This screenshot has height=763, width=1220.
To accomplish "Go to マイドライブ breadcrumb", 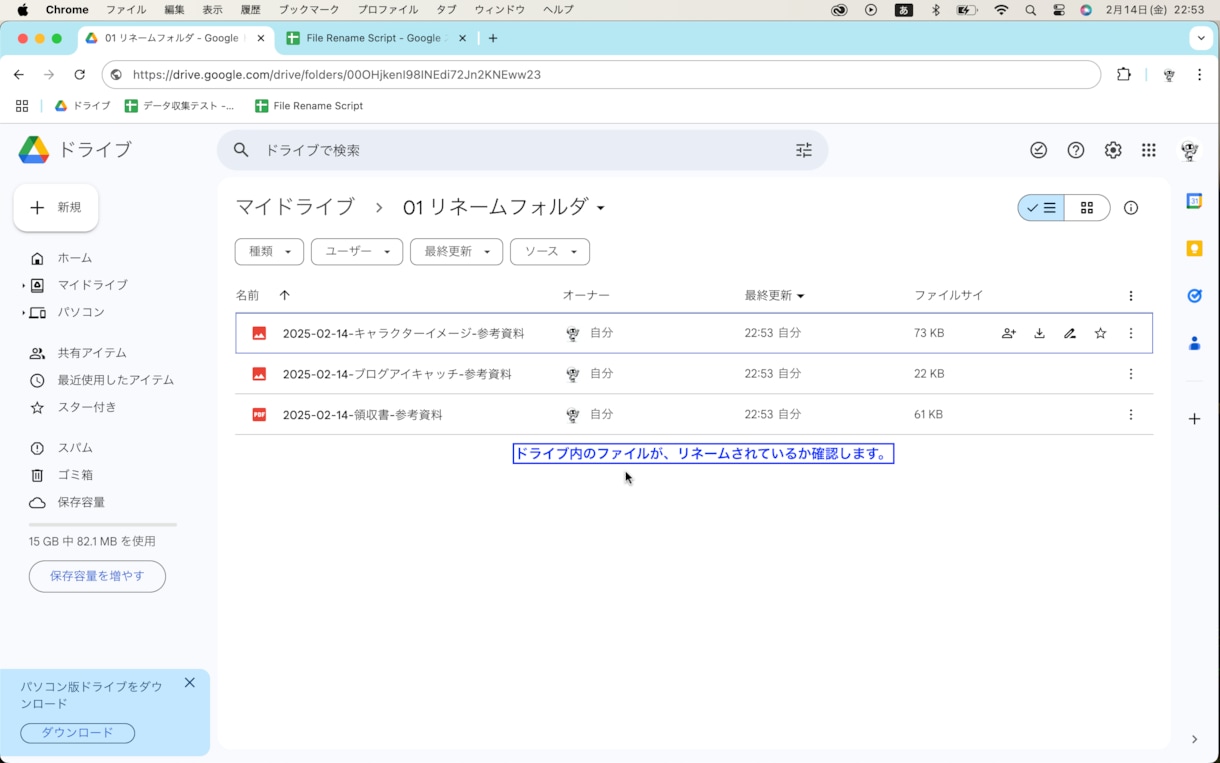I will tap(295, 207).
